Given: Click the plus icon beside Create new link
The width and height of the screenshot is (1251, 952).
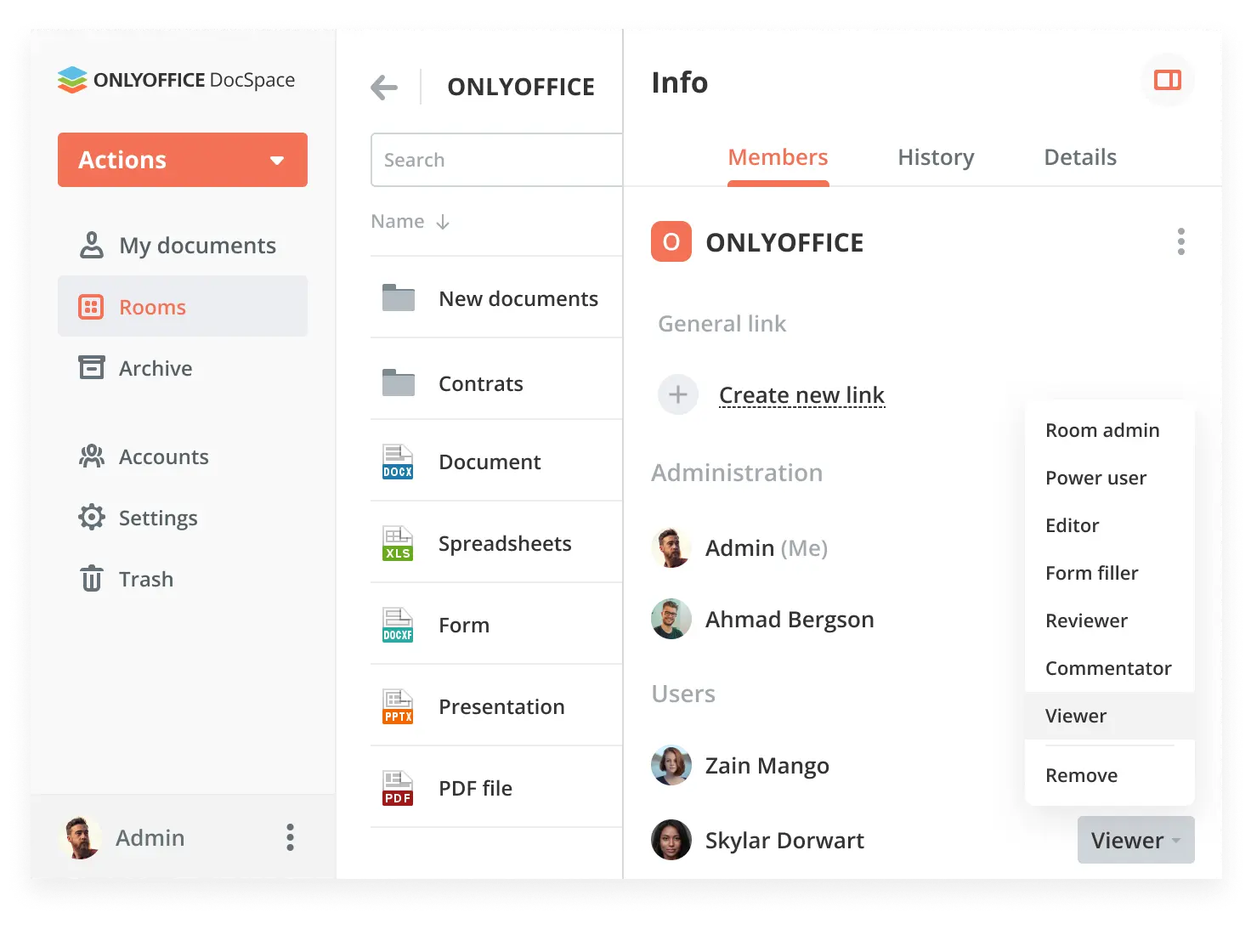Looking at the screenshot, I should pyautogui.click(x=677, y=395).
